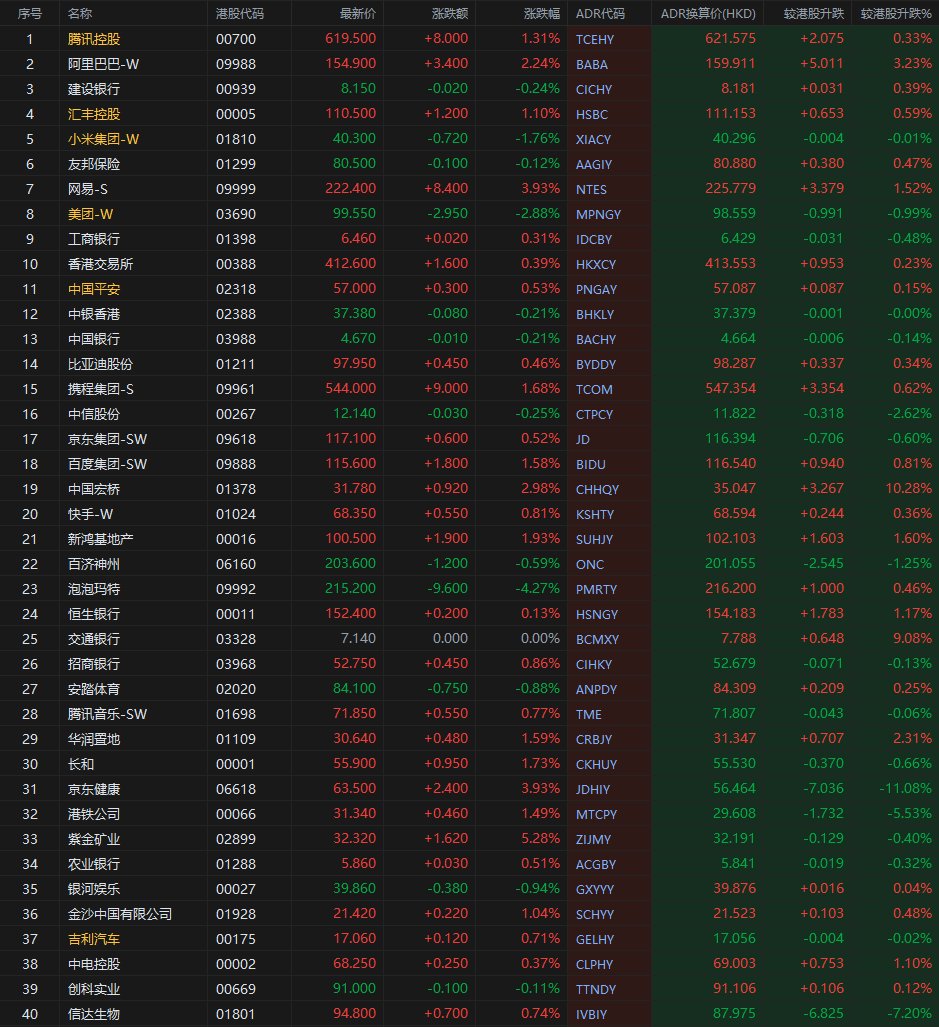Click the +3.379 difference for 网易-S

click(x=822, y=189)
